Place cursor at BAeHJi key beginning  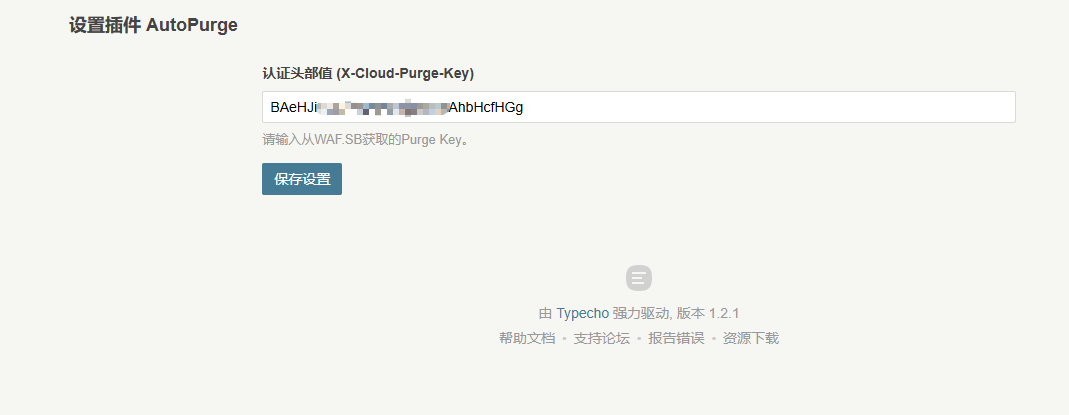click(271, 108)
